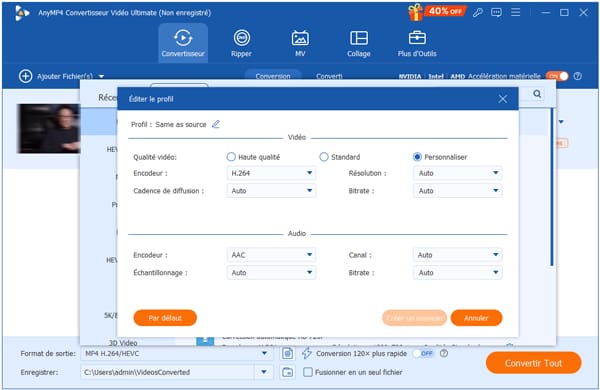Switch to the Ripper tab
Image resolution: width=600 pixels, height=390 pixels.
click(x=241, y=43)
